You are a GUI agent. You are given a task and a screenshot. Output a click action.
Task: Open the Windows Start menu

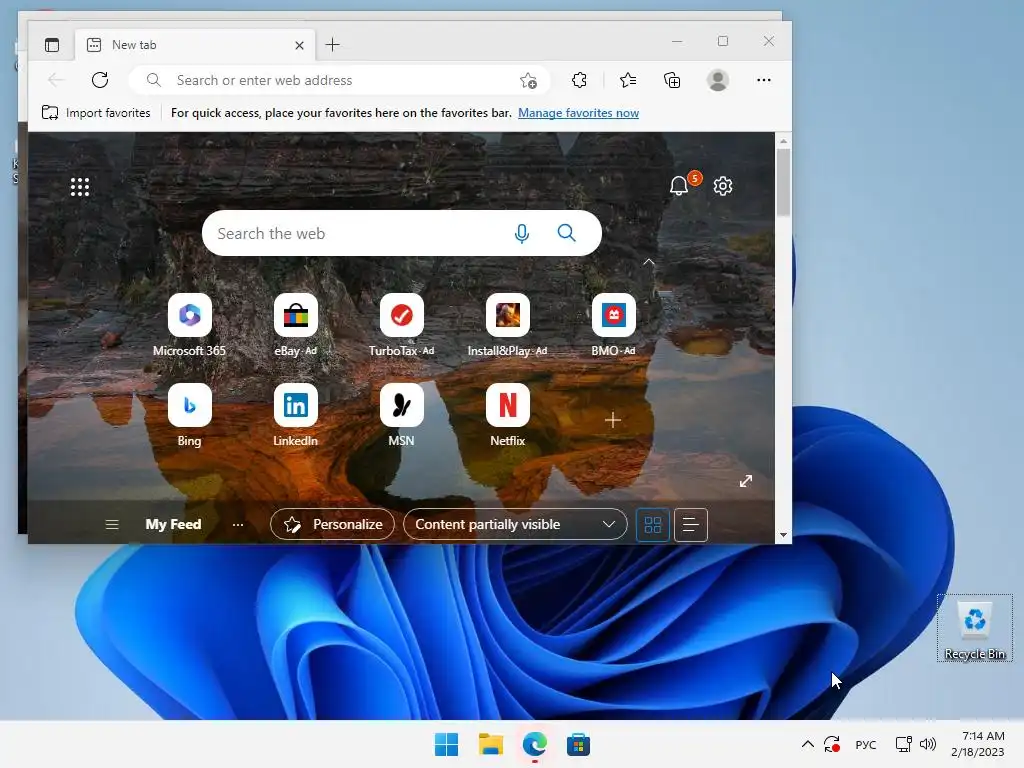click(x=447, y=744)
